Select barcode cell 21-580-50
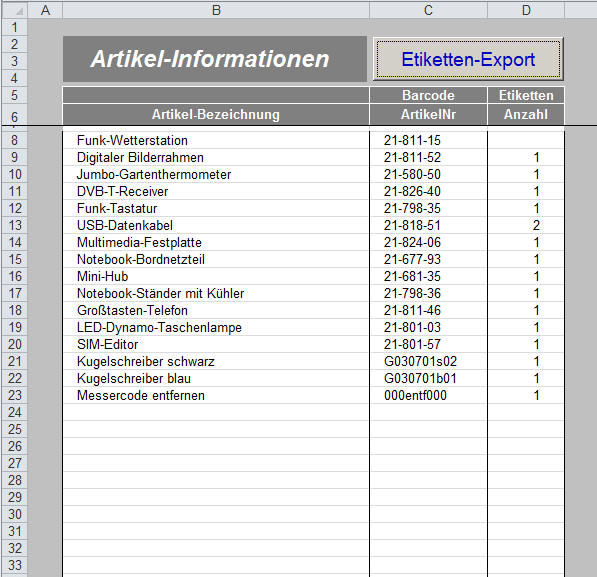The width and height of the screenshot is (597, 577). pos(428,174)
